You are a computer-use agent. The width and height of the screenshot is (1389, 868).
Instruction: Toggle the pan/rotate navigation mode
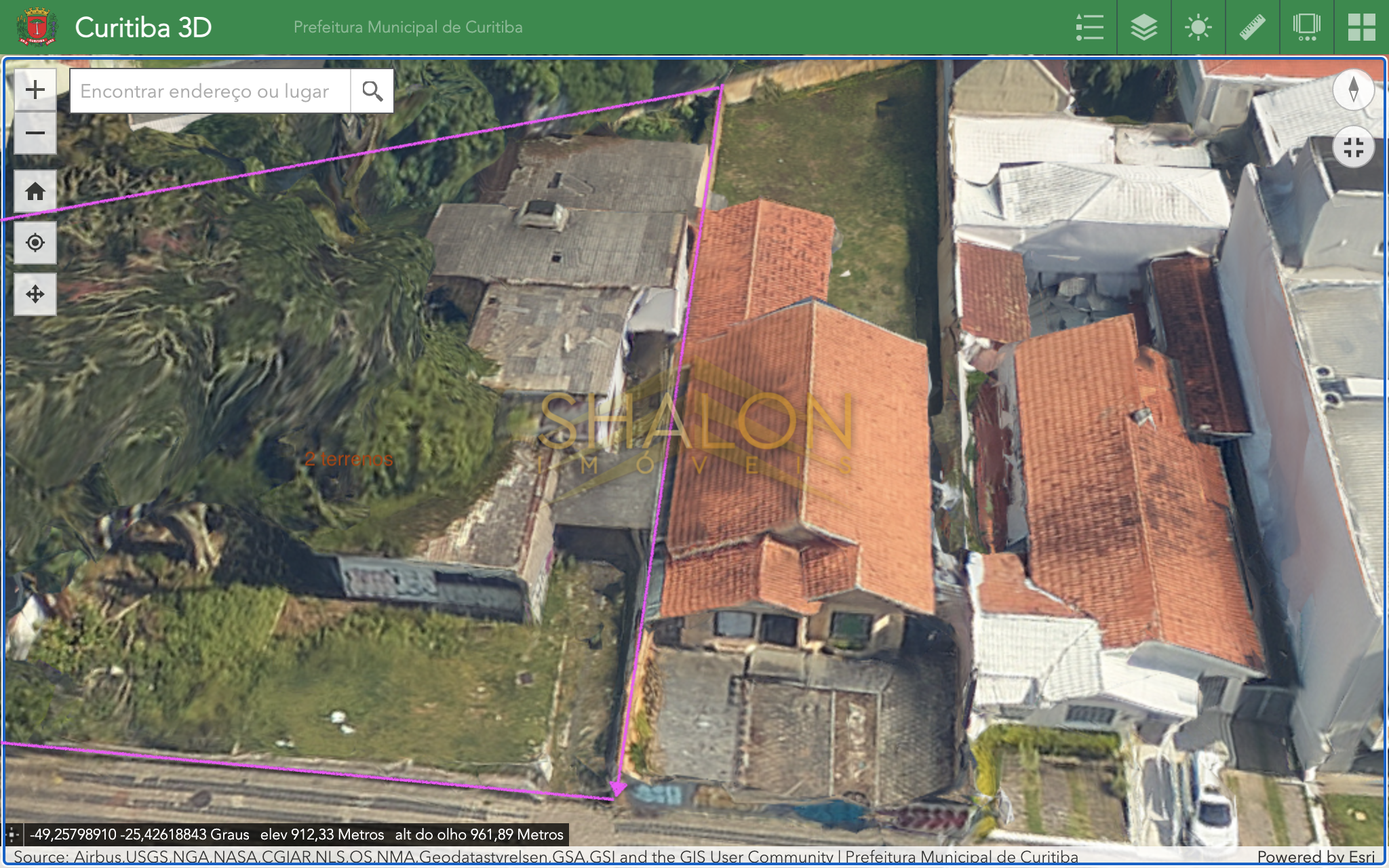(x=35, y=294)
